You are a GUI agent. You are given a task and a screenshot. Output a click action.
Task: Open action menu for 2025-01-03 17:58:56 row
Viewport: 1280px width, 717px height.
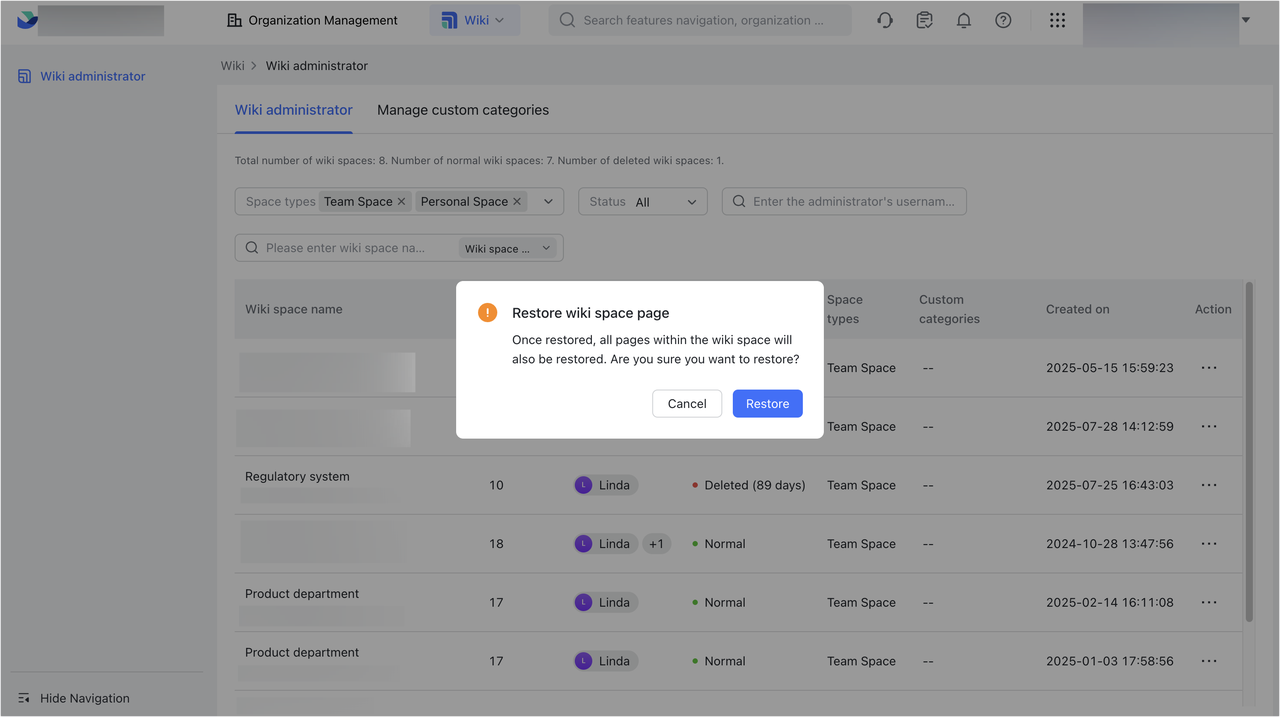[x=1209, y=661]
